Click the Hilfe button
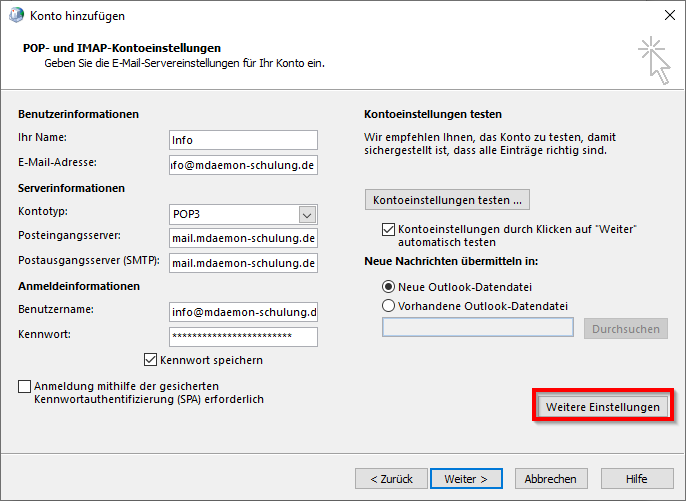The width and height of the screenshot is (686, 501). (636, 479)
